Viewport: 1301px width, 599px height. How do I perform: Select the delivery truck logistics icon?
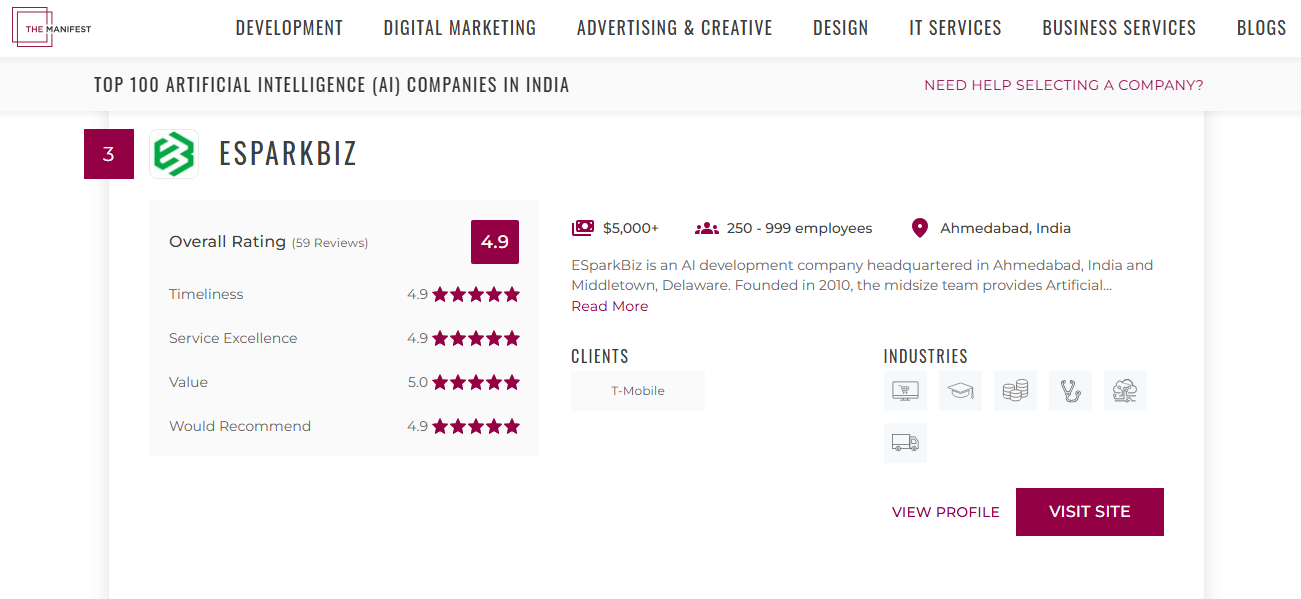coord(905,443)
